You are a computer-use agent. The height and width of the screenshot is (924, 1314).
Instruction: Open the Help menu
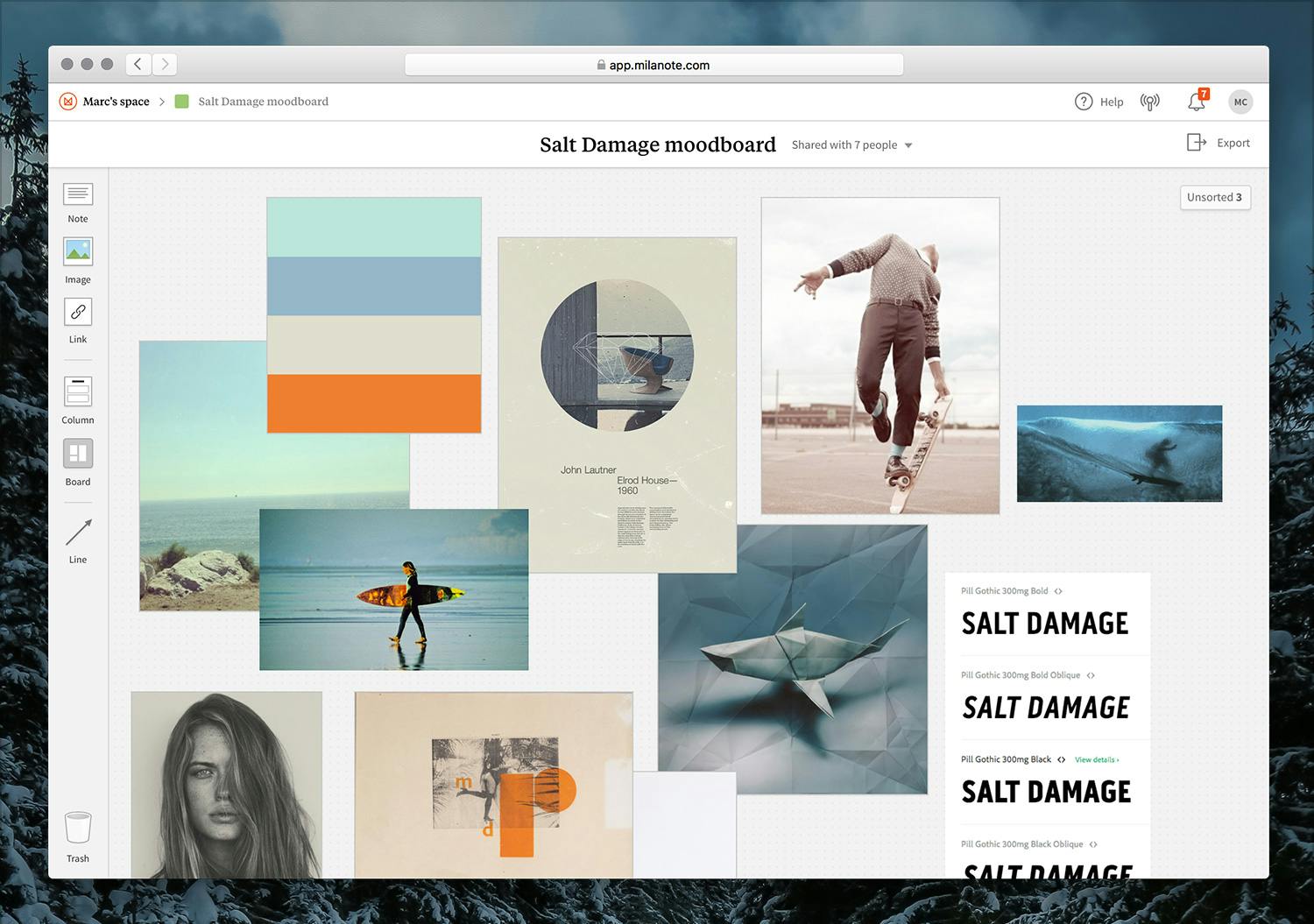pos(1099,102)
